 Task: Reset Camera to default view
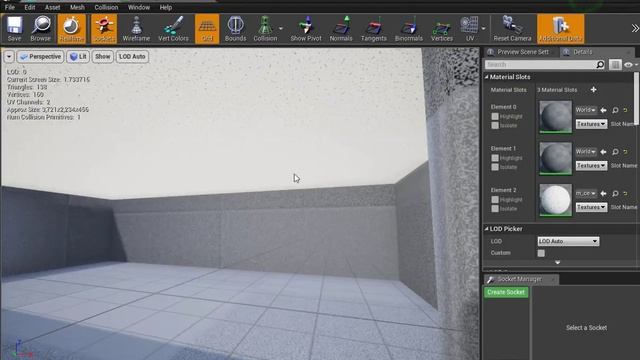tap(512, 29)
